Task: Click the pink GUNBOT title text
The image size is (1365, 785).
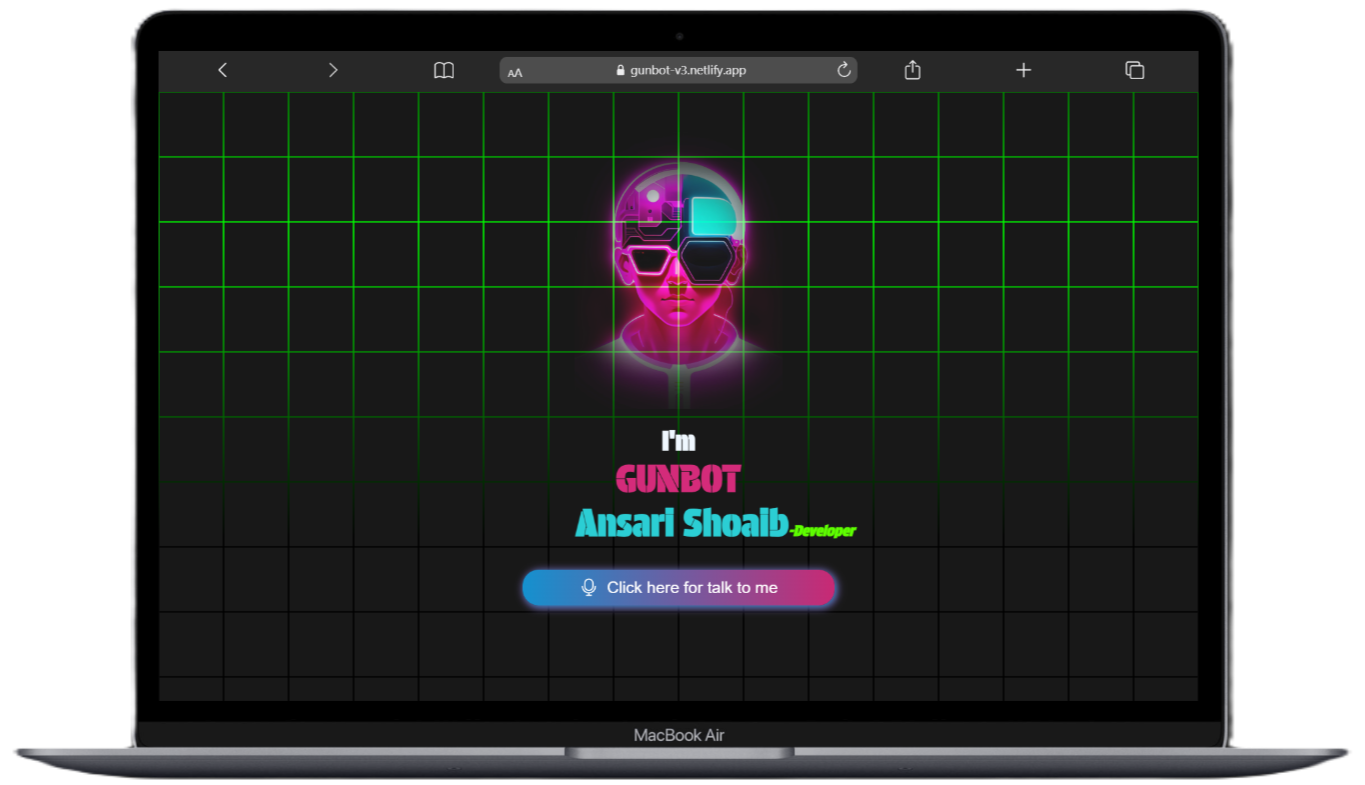Action: click(678, 480)
